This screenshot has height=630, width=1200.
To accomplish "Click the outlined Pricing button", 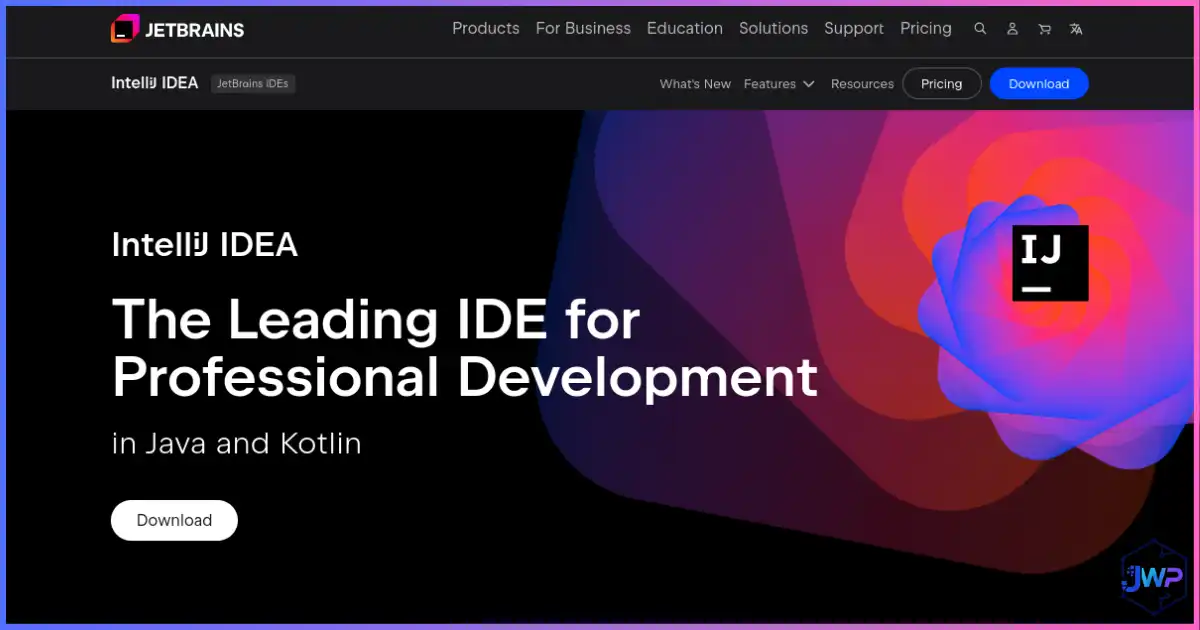I will tap(941, 84).
